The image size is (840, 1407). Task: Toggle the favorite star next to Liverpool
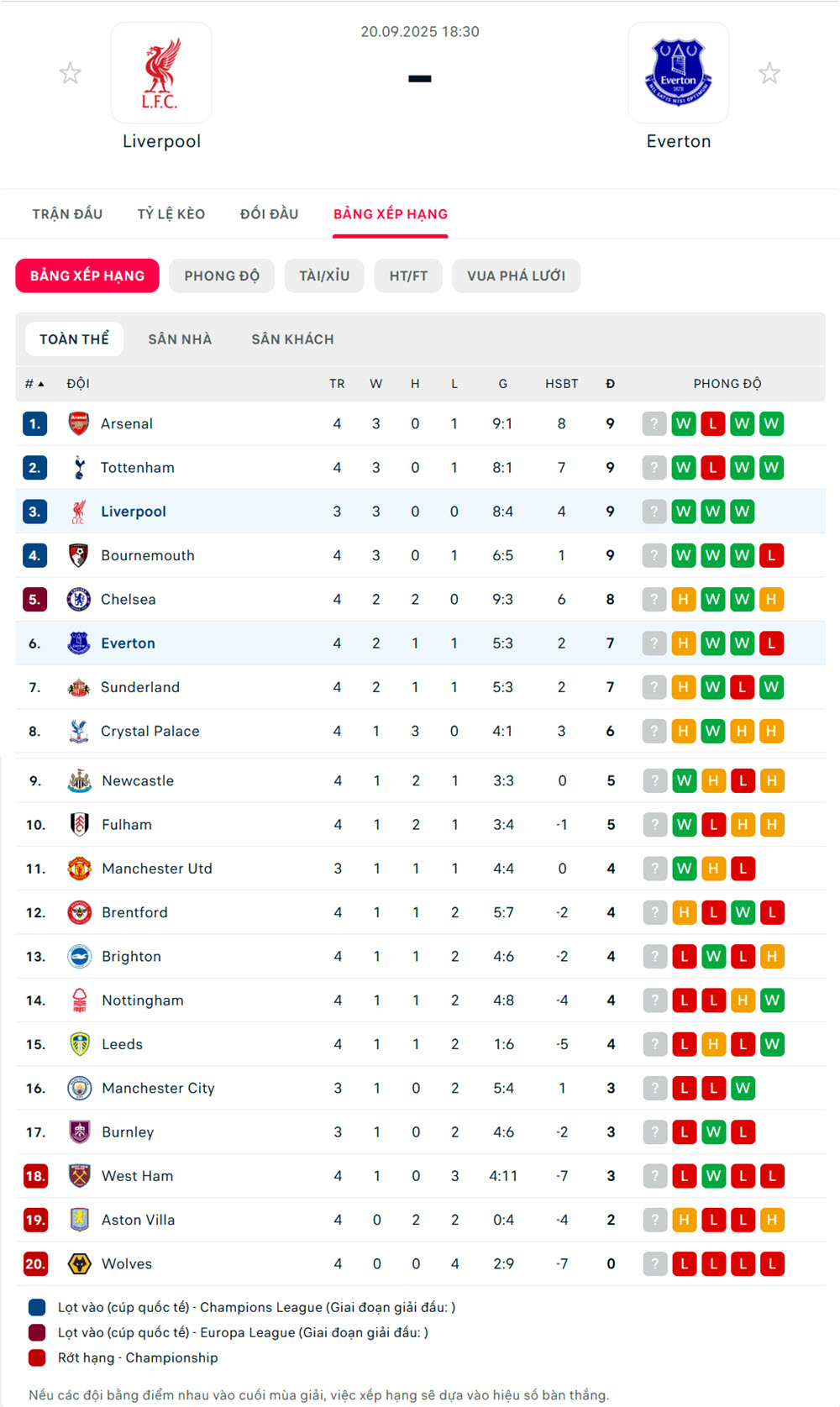pyautogui.click(x=71, y=74)
